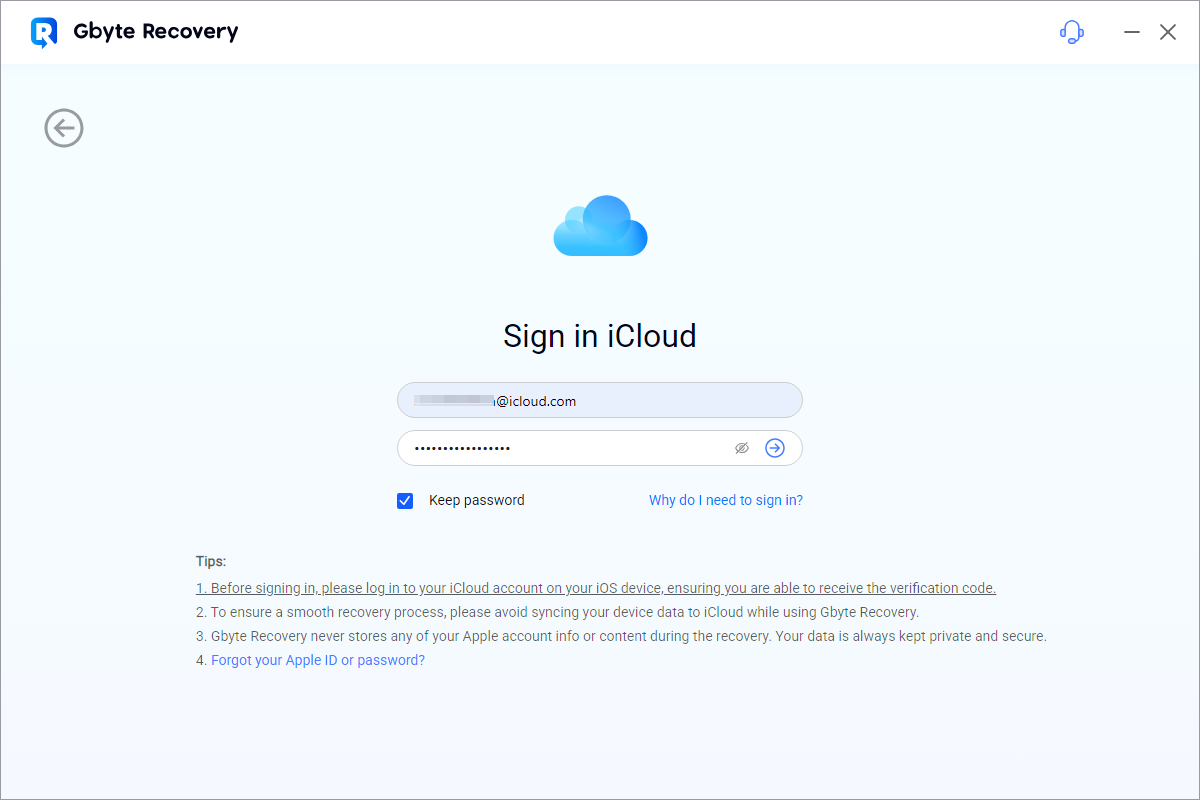Focus the Apple ID email field
The height and width of the screenshot is (800, 1200).
pyautogui.click(x=600, y=400)
